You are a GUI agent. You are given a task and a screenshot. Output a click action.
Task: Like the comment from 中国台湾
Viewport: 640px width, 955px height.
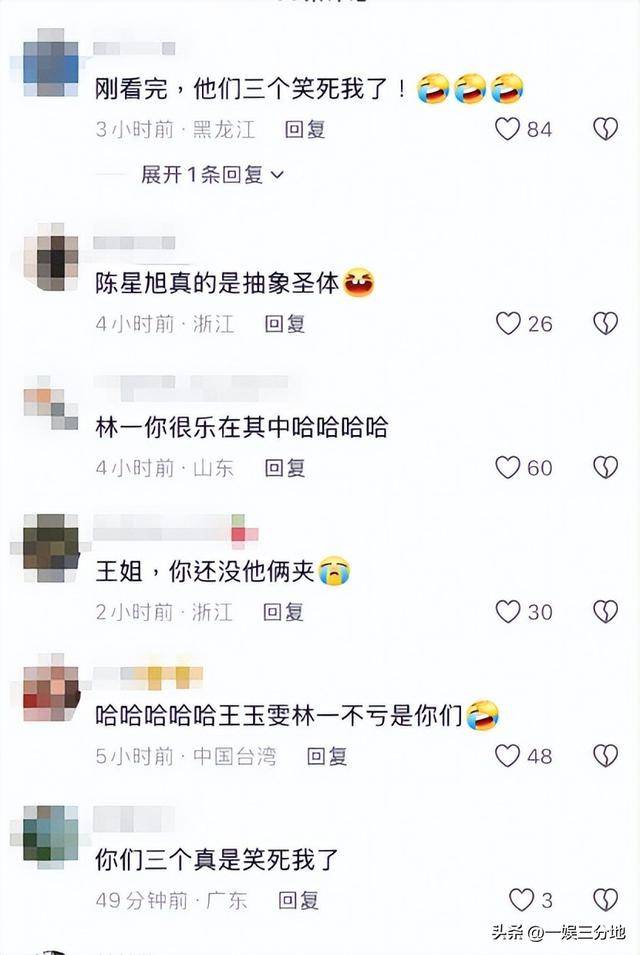pos(507,756)
